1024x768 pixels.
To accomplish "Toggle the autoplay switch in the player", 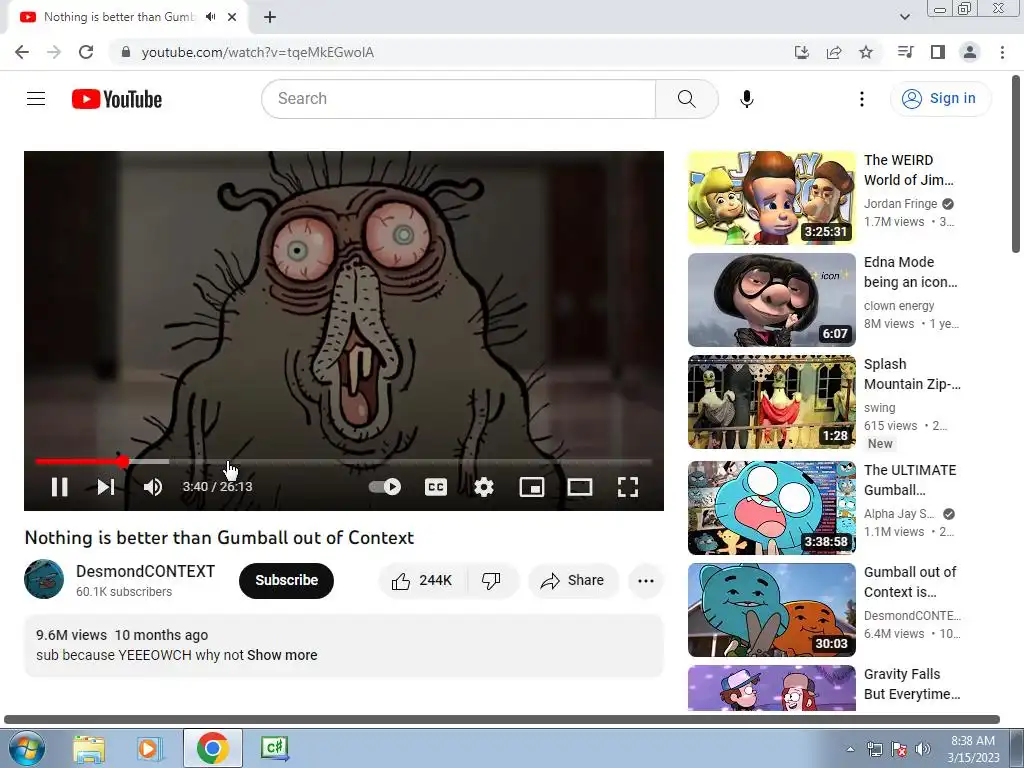I will tap(385, 487).
